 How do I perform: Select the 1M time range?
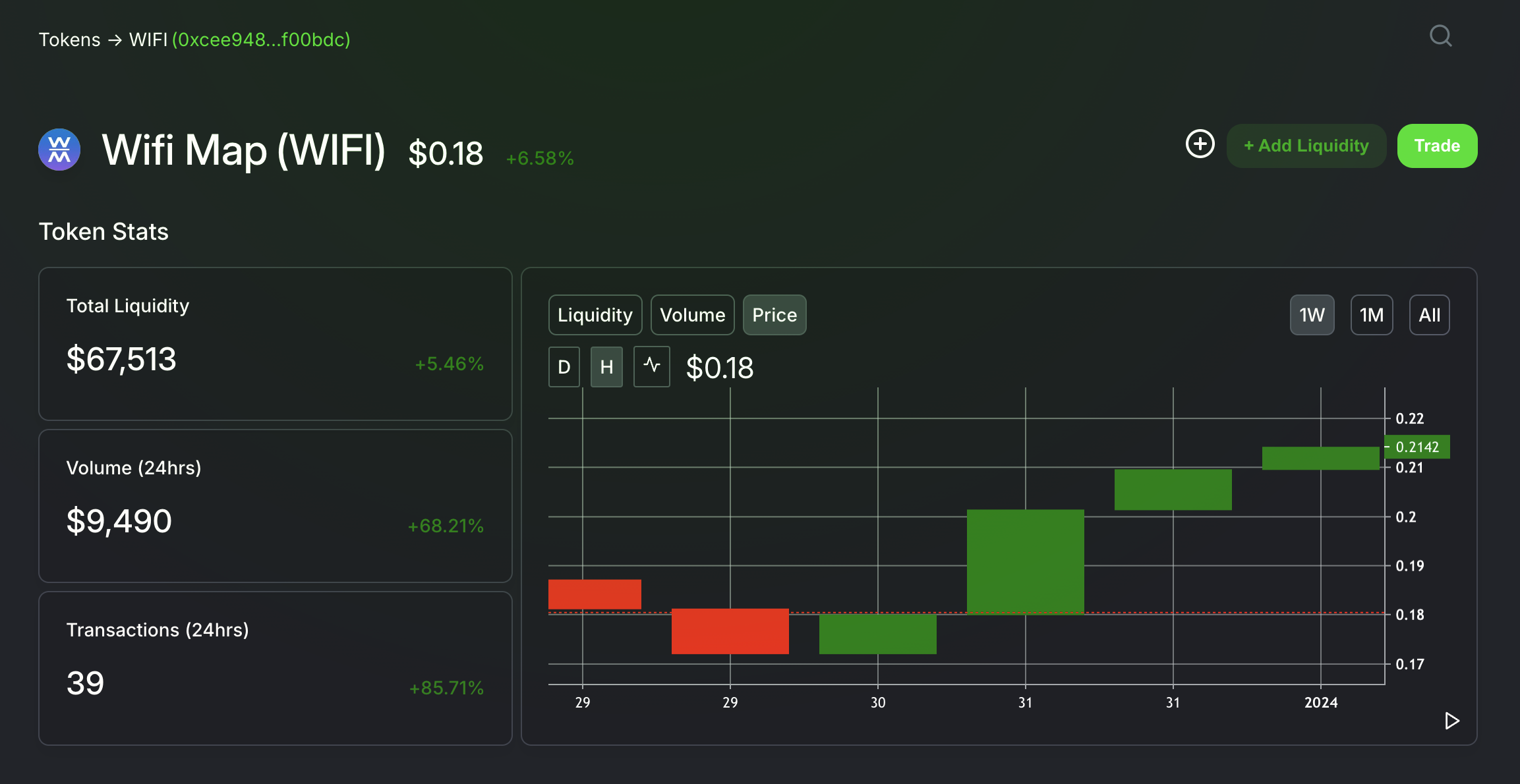point(1372,315)
